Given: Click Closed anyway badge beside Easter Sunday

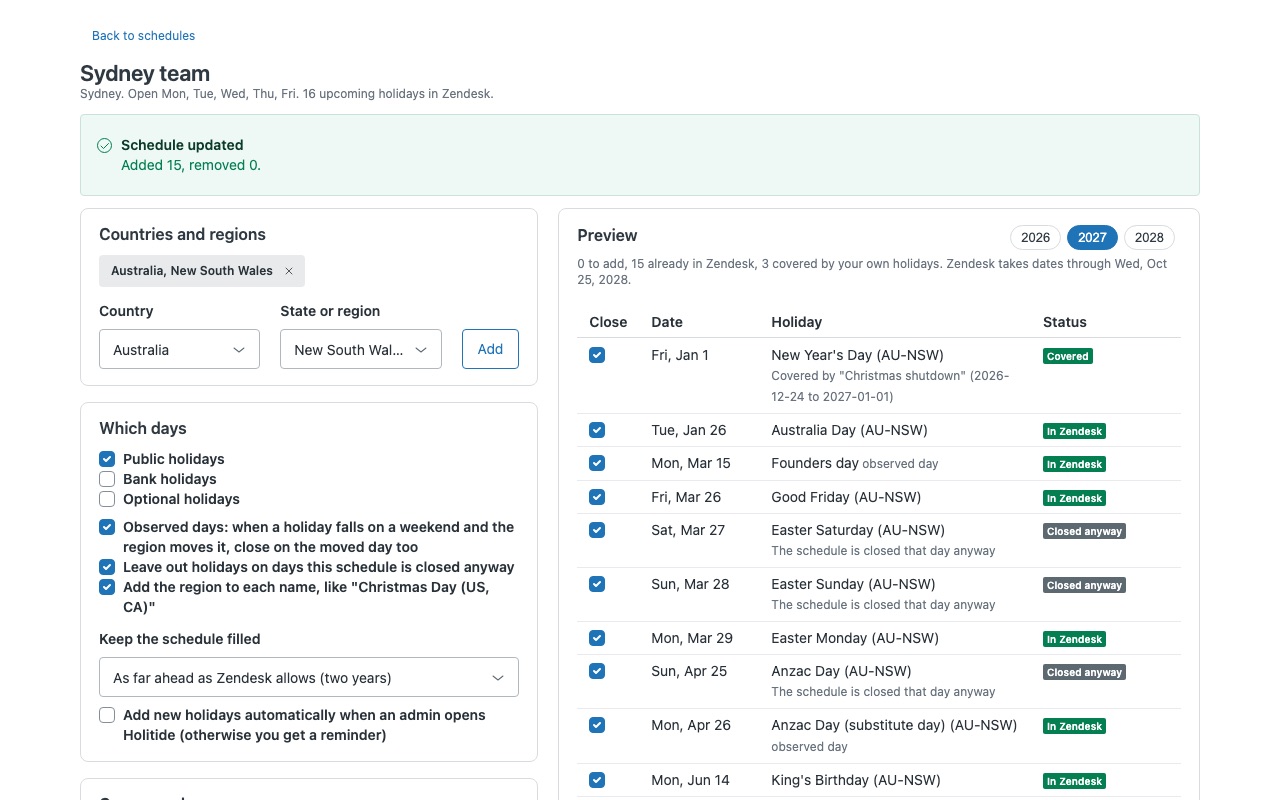Looking at the screenshot, I should (x=1084, y=585).
